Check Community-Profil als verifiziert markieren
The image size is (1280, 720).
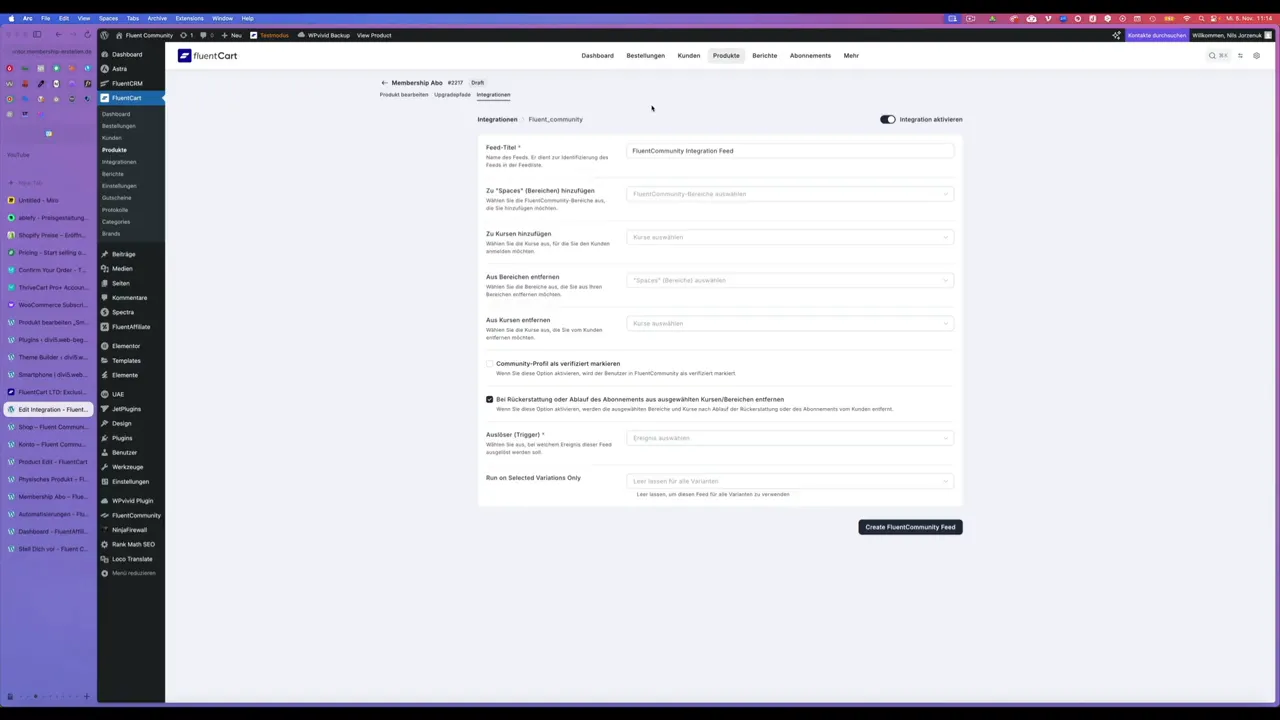(489, 363)
